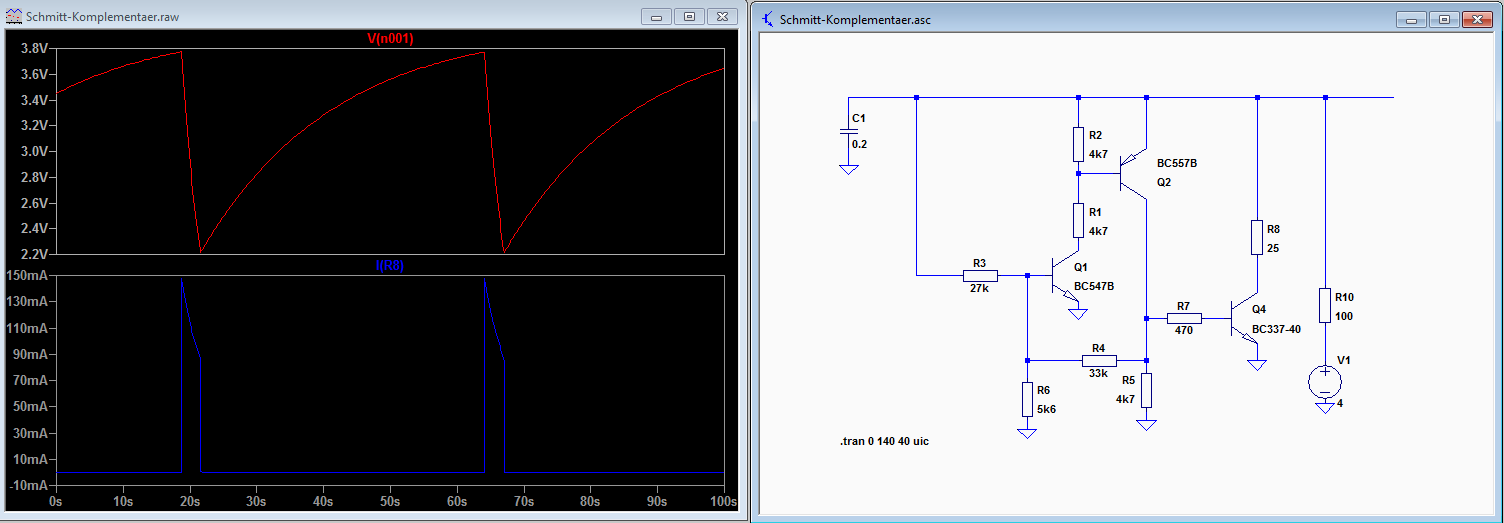Image resolution: width=1504 pixels, height=523 pixels.
Task: Click the 3.8V voltage axis label
Action: tap(35, 48)
